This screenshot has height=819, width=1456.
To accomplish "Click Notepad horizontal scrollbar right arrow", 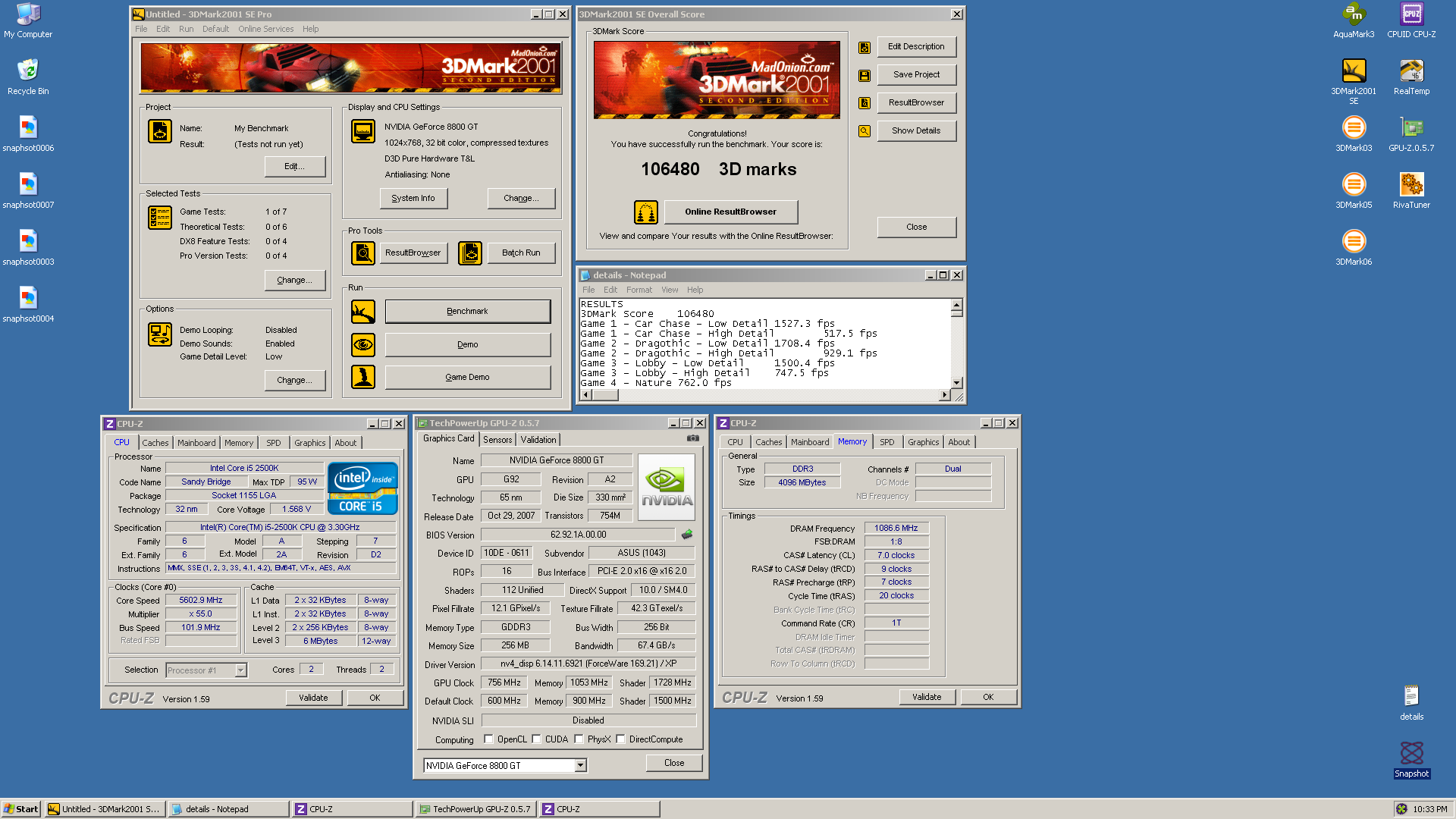I will 944,395.
